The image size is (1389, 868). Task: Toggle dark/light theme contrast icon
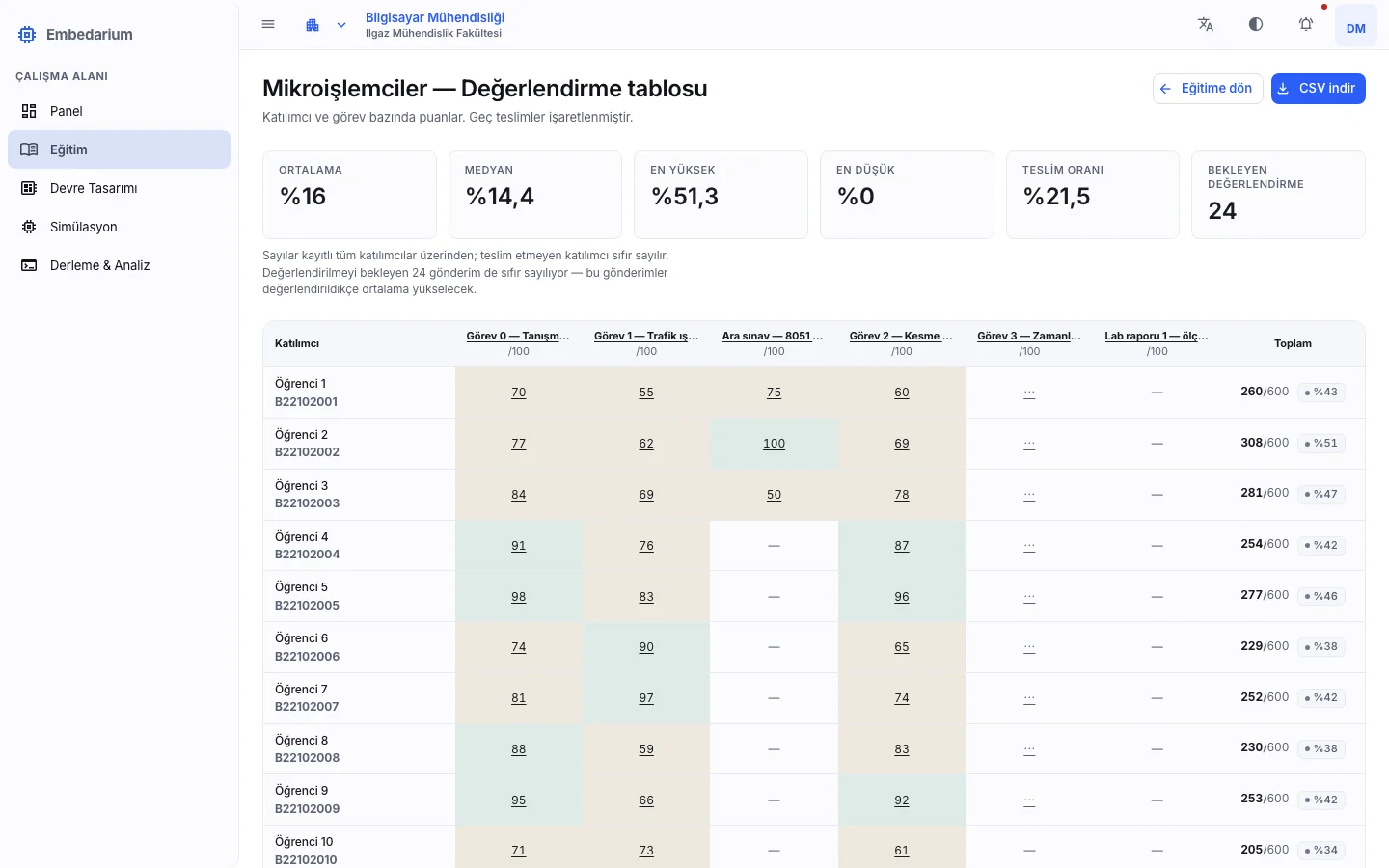click(x=1256, y=25)
